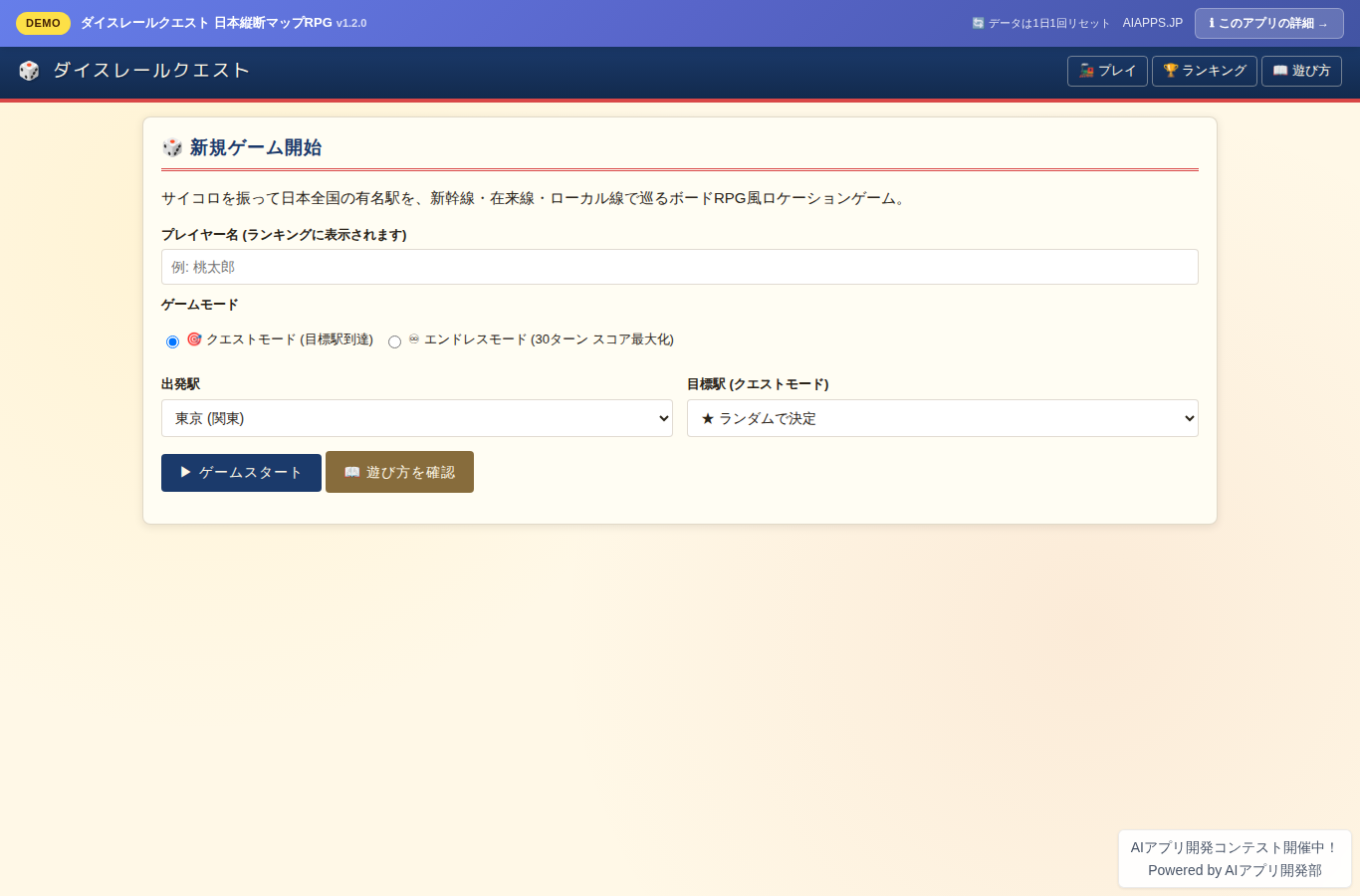Click the dice logo icon beside ダイスレールクエスト
The width and height of the screenshot is (1360, 896).
29,71
